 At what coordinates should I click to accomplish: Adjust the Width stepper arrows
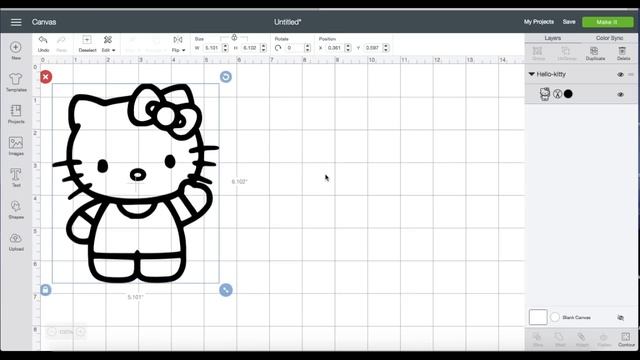pyautogui.click(x=225, y=48)
